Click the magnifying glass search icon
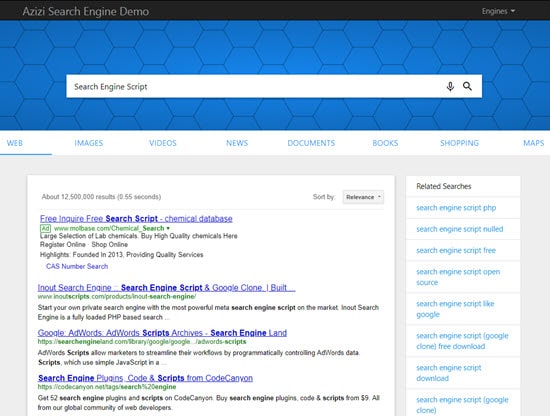The height and width of the screenshot is (416, 550). pyautogui.click(x=467, y=86)
